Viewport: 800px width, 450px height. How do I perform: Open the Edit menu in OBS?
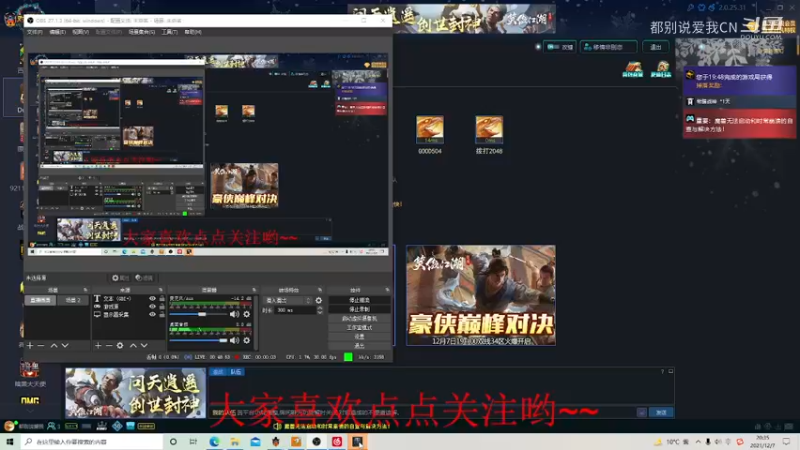[57, 32]
